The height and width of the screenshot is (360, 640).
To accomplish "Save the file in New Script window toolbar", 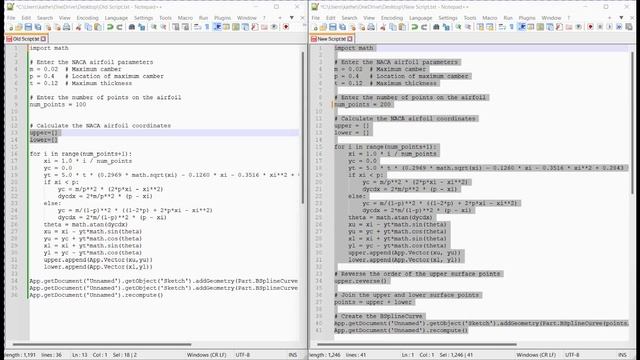I will [333, 27].
